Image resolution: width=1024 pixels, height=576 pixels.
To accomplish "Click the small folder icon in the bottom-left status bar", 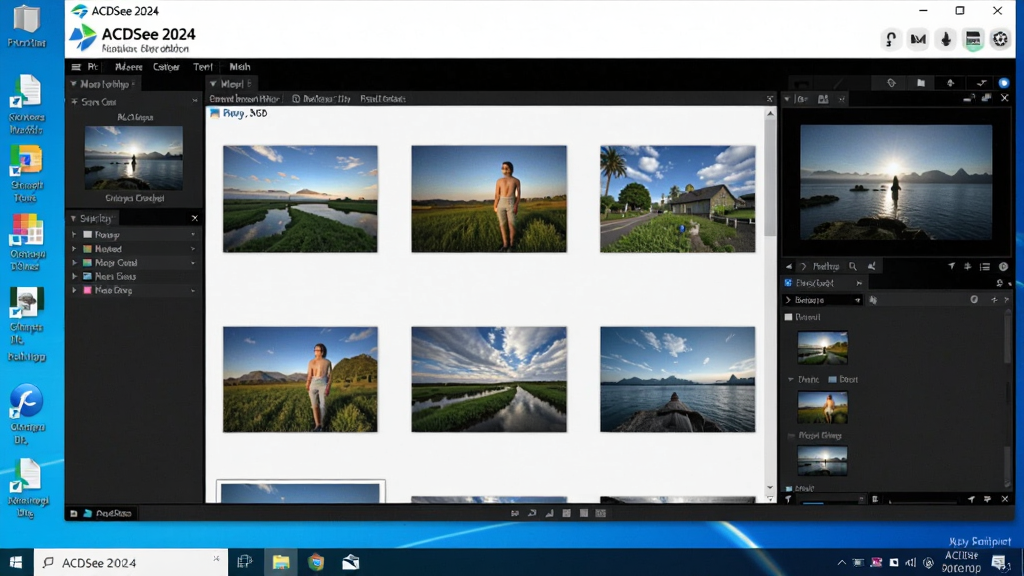I will pos(87,513).
